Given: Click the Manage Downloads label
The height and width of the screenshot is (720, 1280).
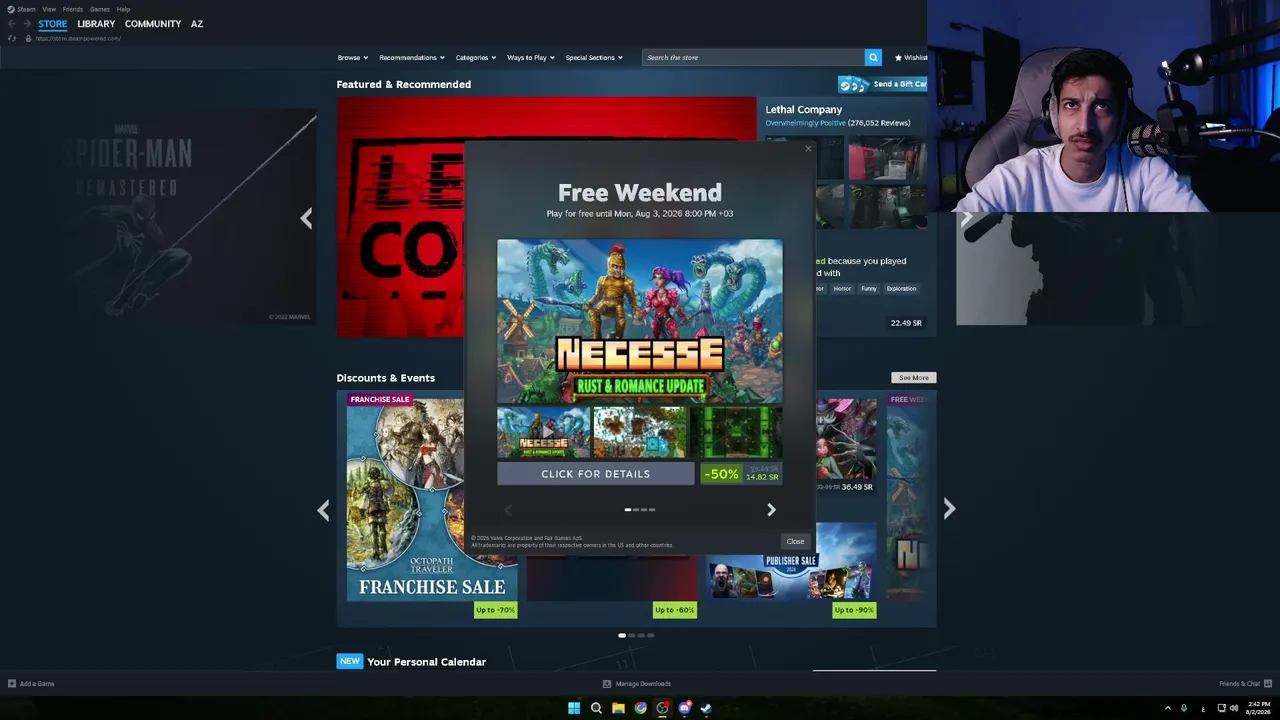Looking at the screenshot, I should click(x=643, y=684).
